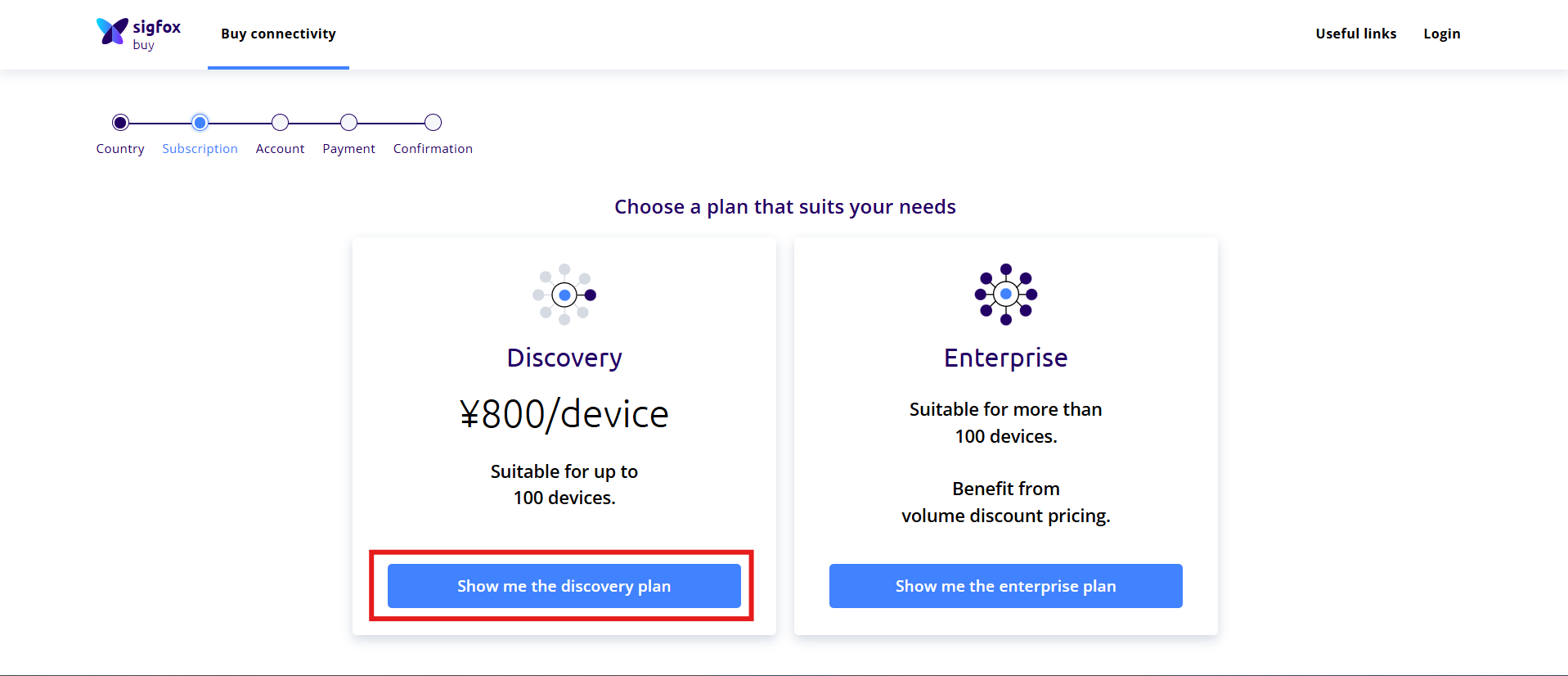Click the sigfox butterfly logo
1568x676 pixels.
coord(113,32)
